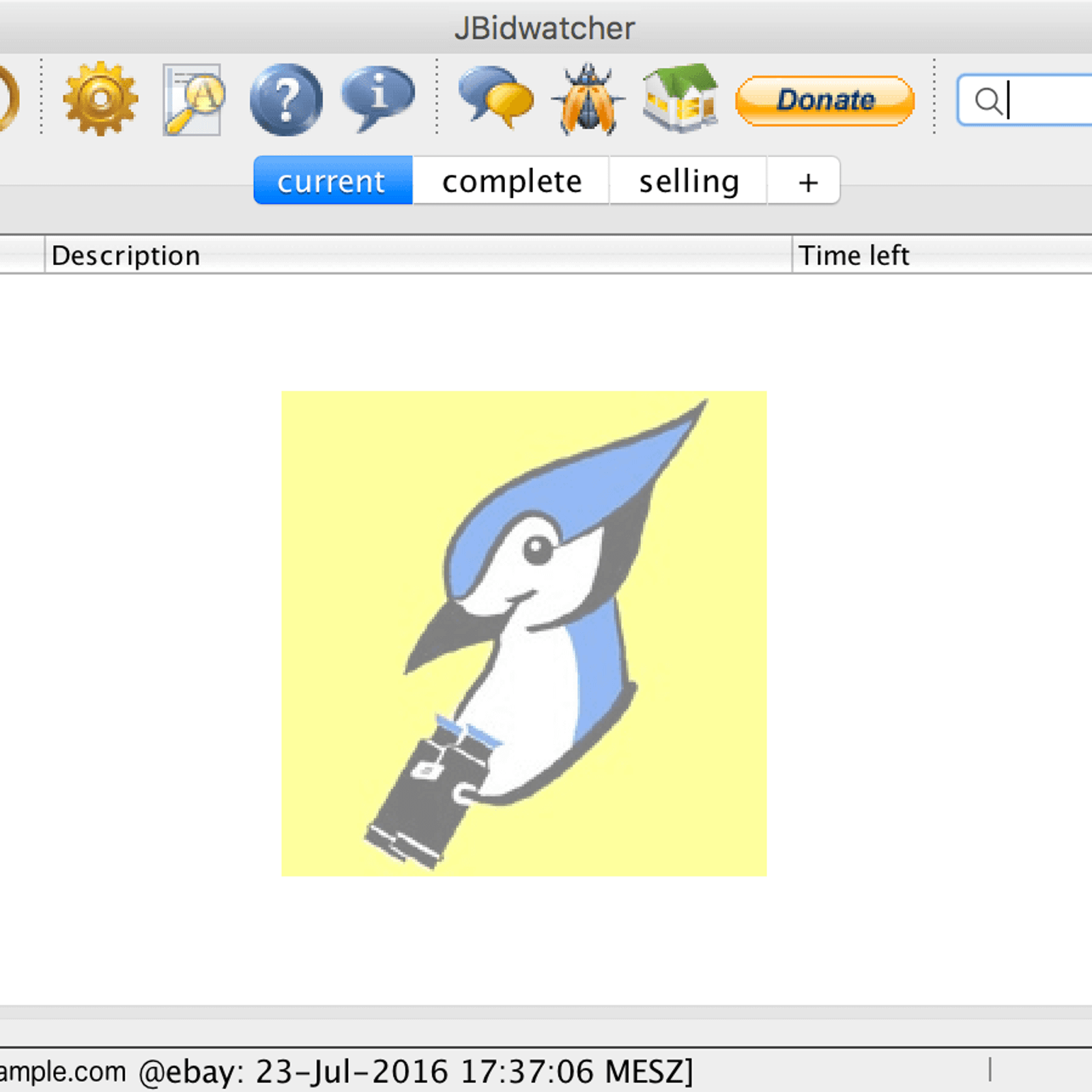Focus the search input field
Image resolution: width=1092 pixels, height=1092 pixels.
point(1025,100)
